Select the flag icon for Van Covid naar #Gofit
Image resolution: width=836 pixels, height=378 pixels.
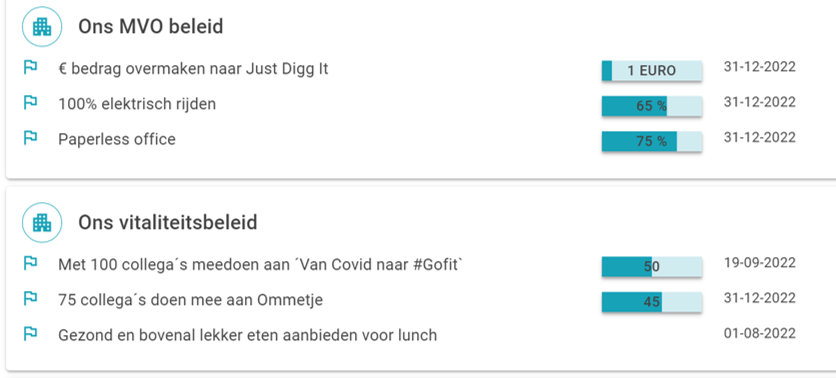[30, 263]
